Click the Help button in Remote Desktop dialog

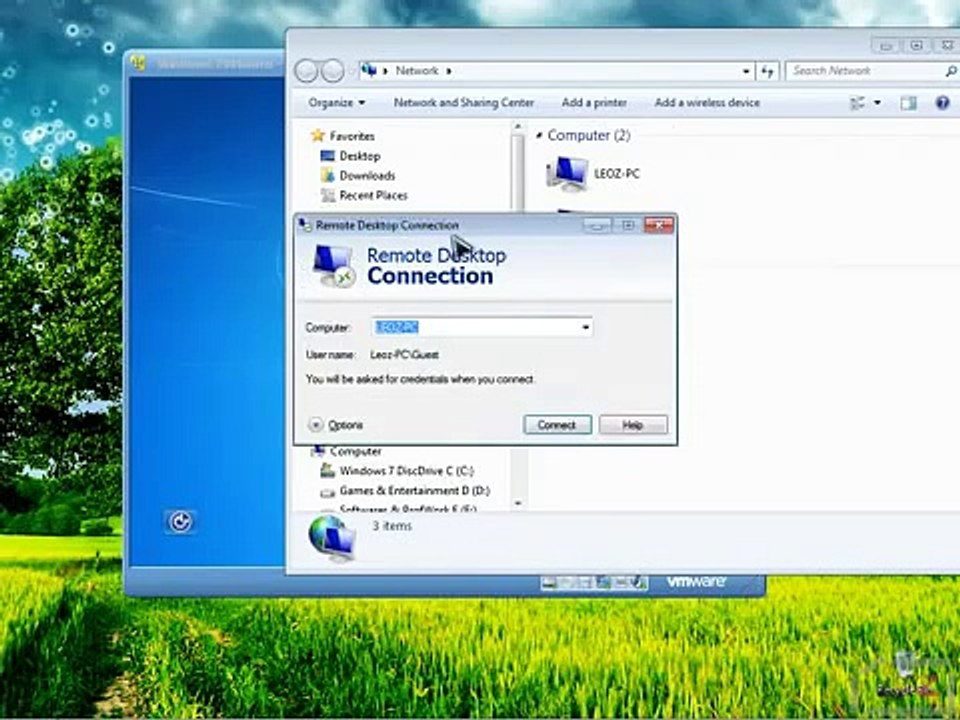pyautogui.click(x=633, y=424)
